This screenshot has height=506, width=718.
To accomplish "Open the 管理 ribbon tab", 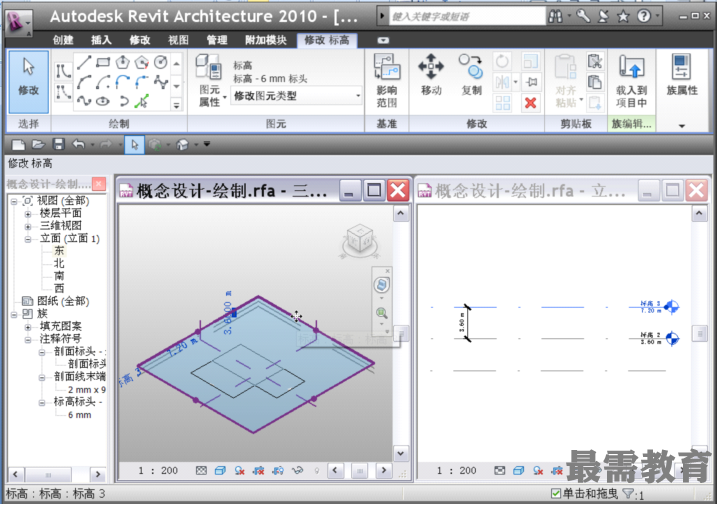I will coord(217,40).
